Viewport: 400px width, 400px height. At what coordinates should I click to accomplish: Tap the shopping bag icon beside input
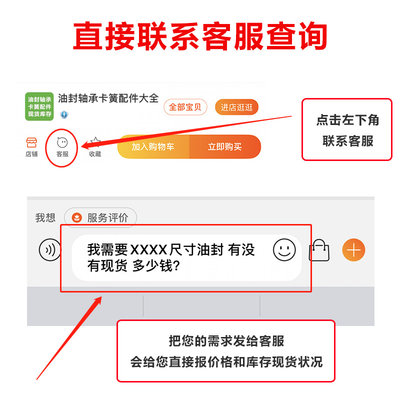pos(319,250)
